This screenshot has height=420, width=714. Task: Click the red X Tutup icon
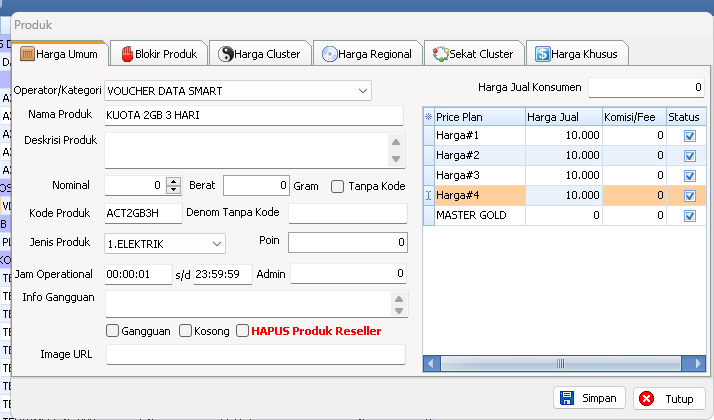click(646, 399)
